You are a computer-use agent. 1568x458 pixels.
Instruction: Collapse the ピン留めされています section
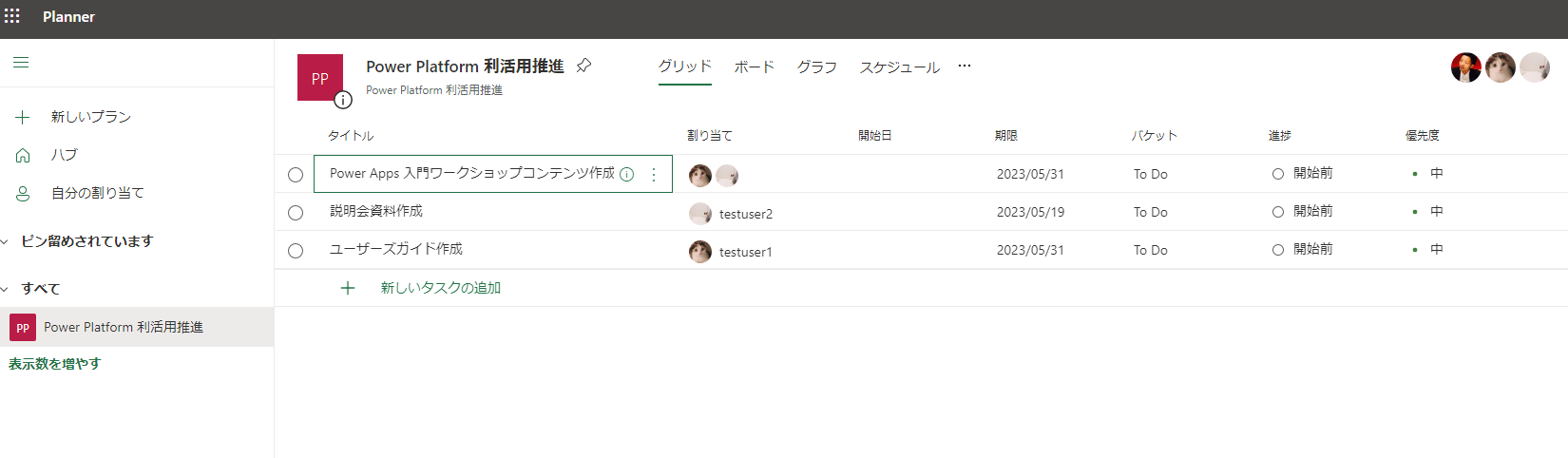(5, 241)
